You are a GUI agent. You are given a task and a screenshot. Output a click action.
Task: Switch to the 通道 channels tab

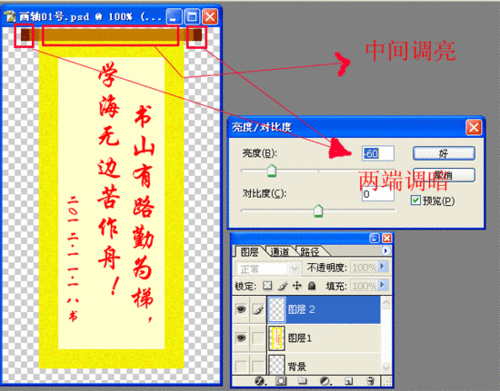click(279, 252)
